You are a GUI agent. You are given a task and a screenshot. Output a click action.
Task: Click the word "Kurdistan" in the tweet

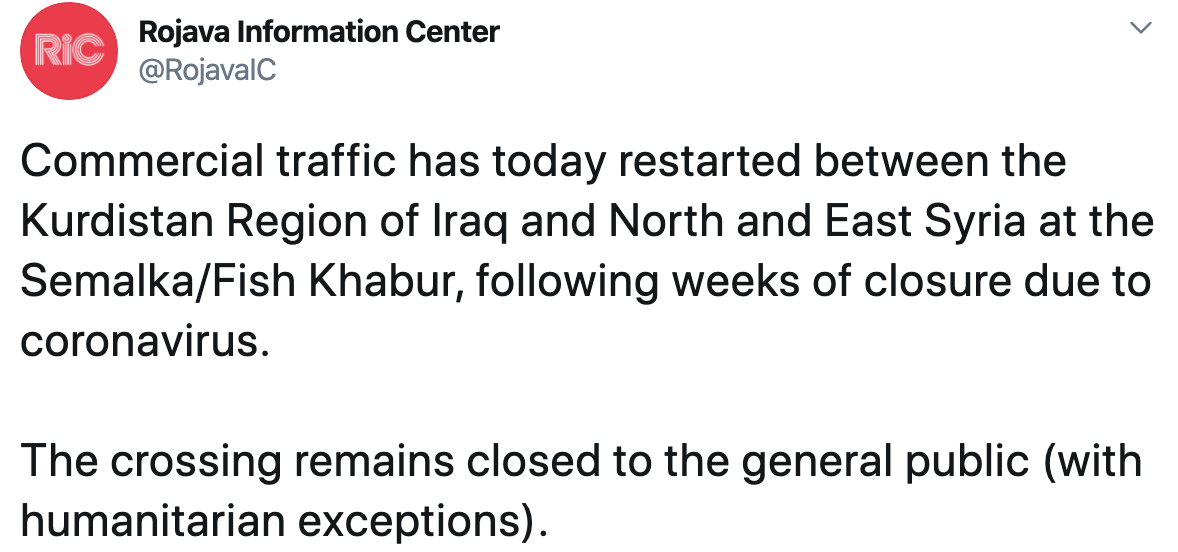click(x=118, y=222)
